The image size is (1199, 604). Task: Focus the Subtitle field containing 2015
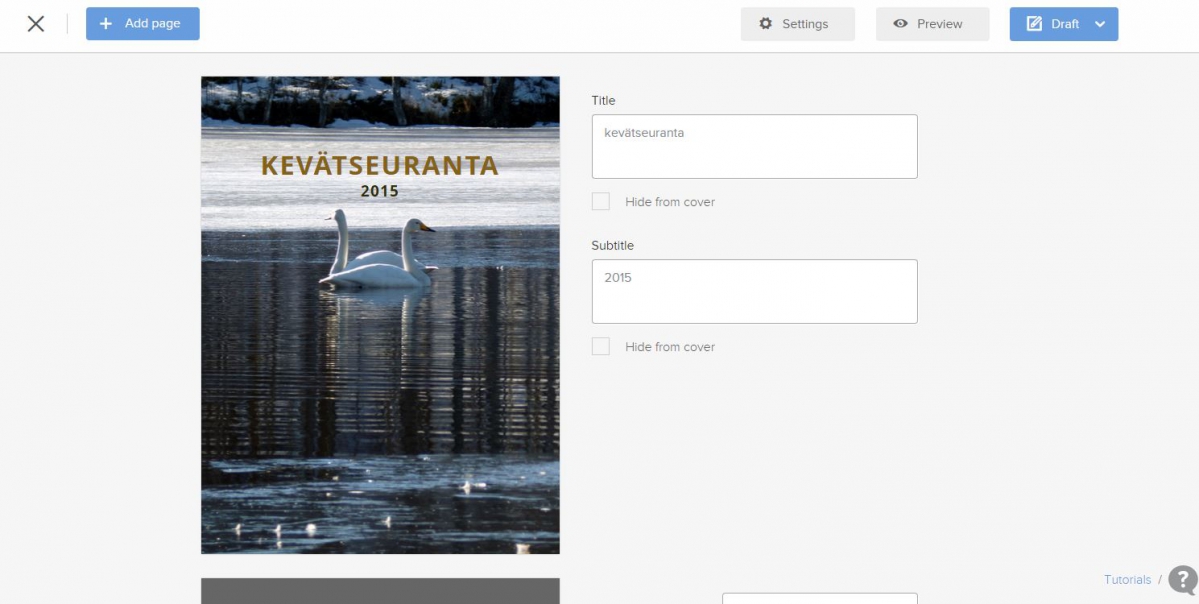coord(754,291)
